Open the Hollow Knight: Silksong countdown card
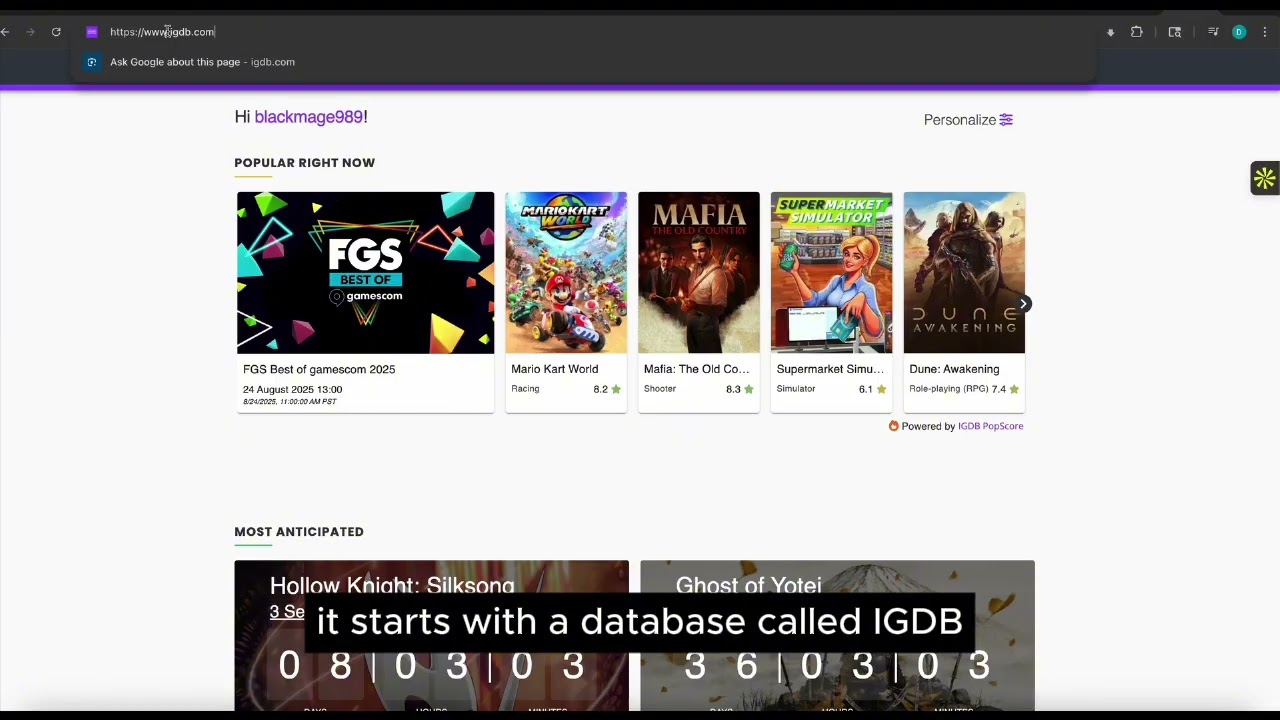Screen dimensions: 1280x720 pyautogui.click(x=432, y=636)
